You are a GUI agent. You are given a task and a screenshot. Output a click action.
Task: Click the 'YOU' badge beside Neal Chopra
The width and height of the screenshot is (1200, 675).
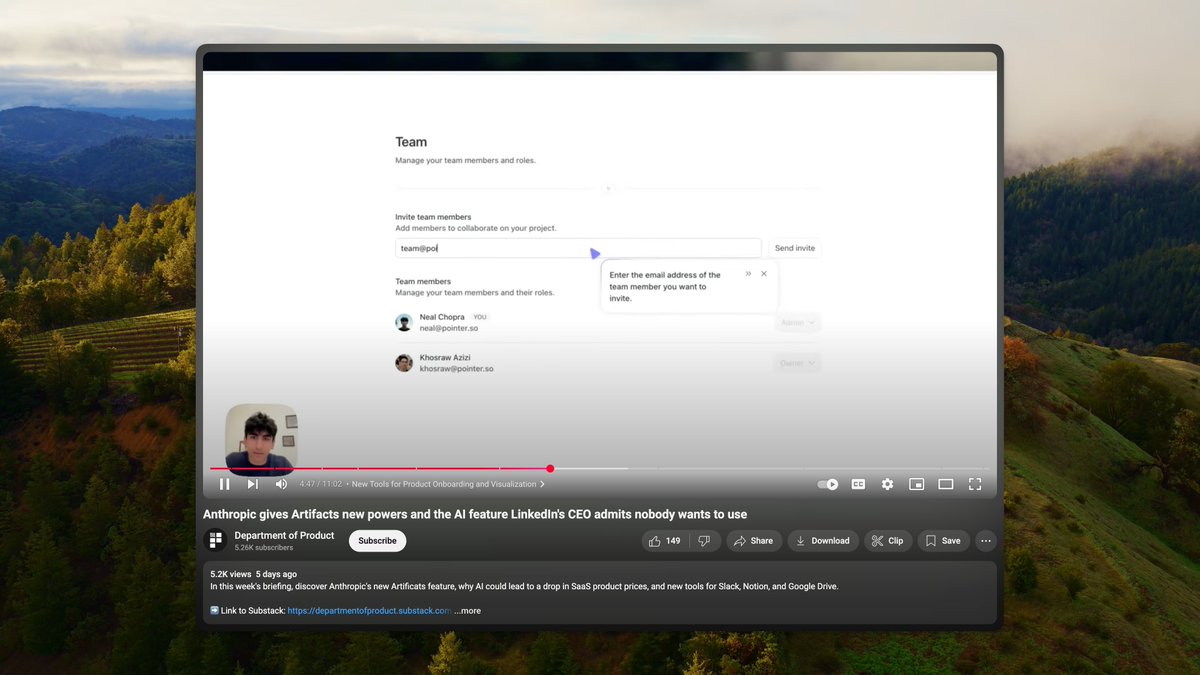[480, 317]
